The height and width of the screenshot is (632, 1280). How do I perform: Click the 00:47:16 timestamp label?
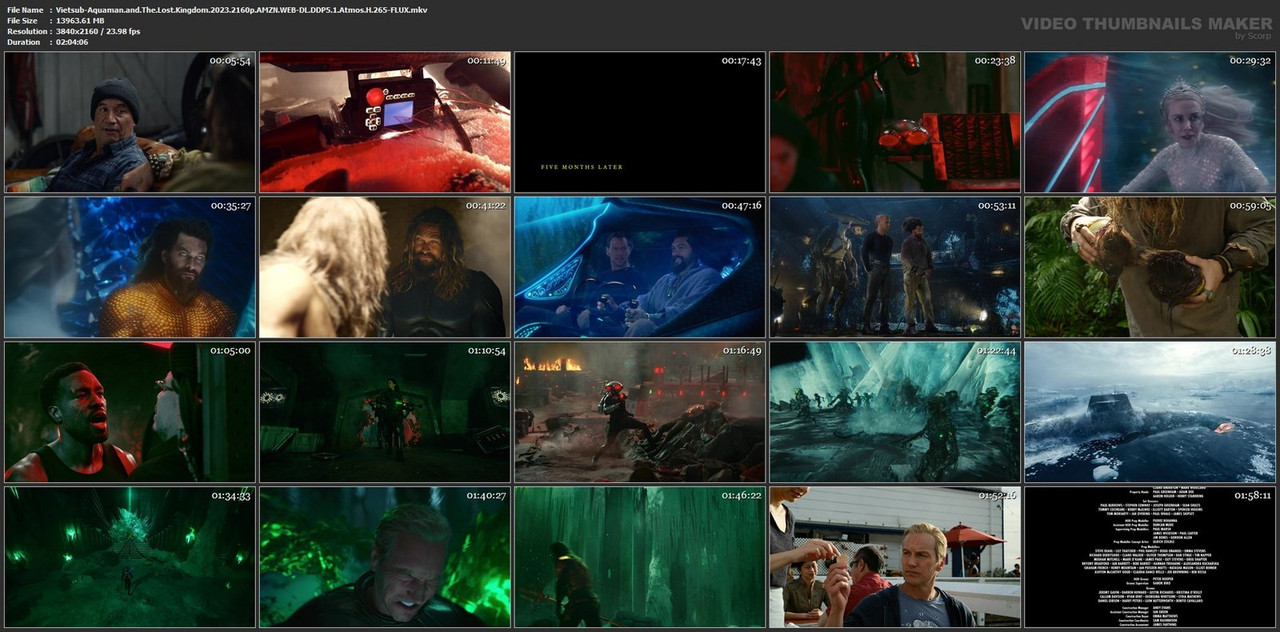click(741, 206)
